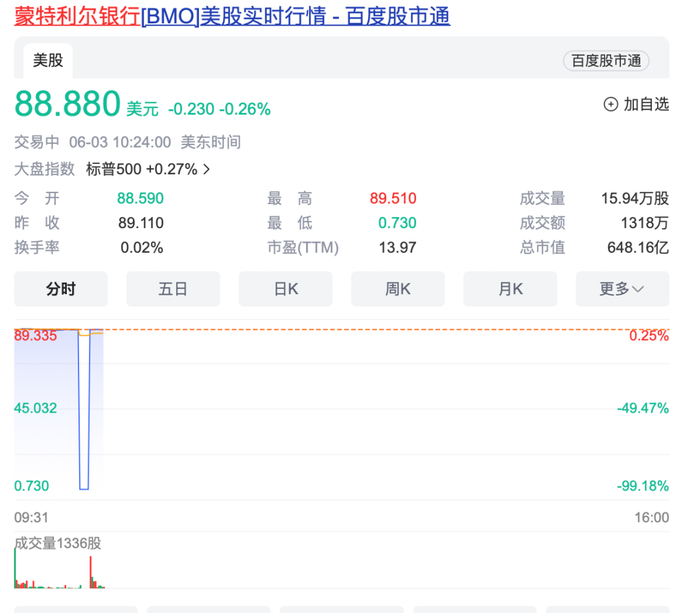Image resolution: width=700 pixels, height=613 pixels.
Task: Click the plus icon beside 加自选
Action: point(611,104)
